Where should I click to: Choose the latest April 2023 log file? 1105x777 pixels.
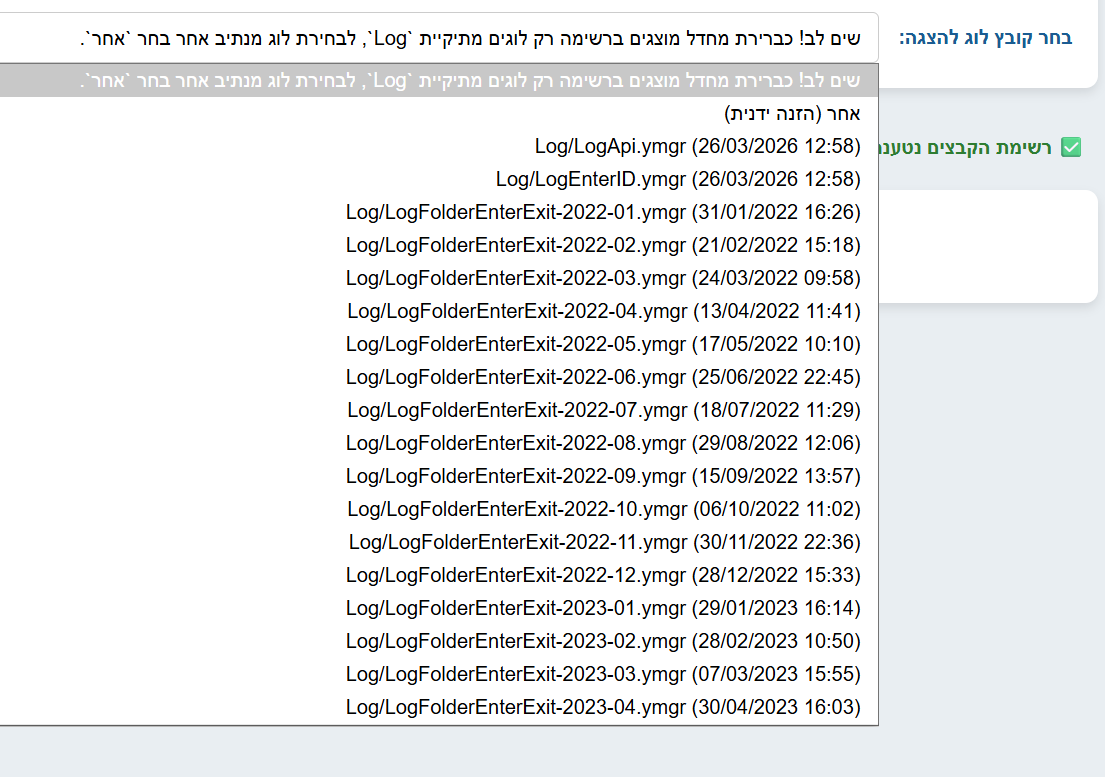tap(603, 707)
